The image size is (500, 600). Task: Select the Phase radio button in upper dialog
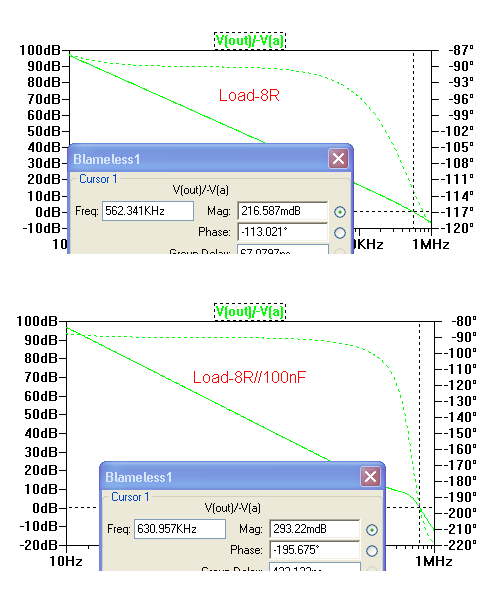click(x=340, y=233)
